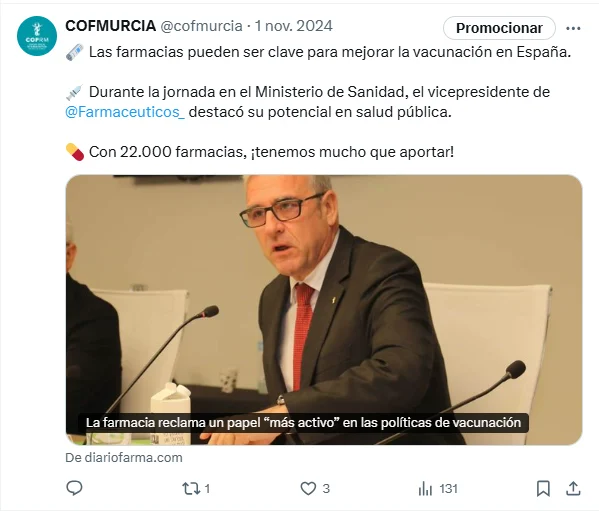
Task: View post analytics bar chart icon
Action: click(425, 488)
